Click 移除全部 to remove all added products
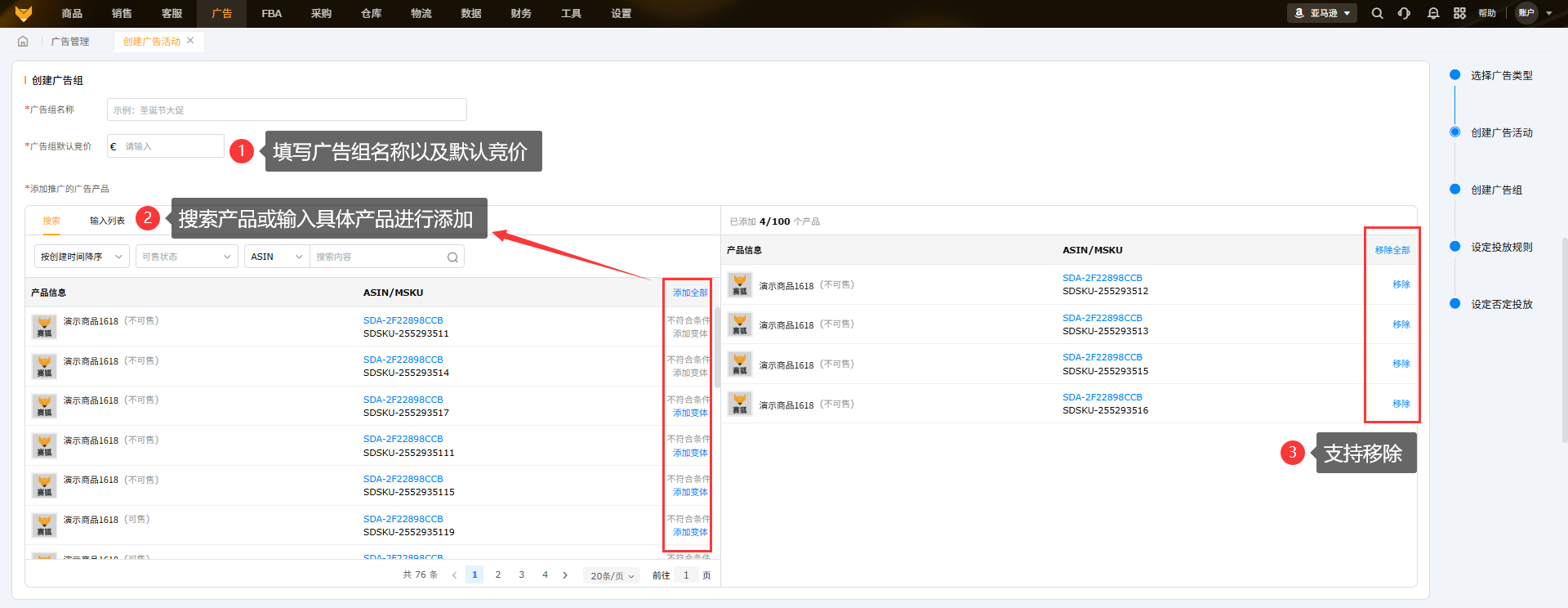The height and width of the screenshot is (608, 1568). pos(1392,250)
